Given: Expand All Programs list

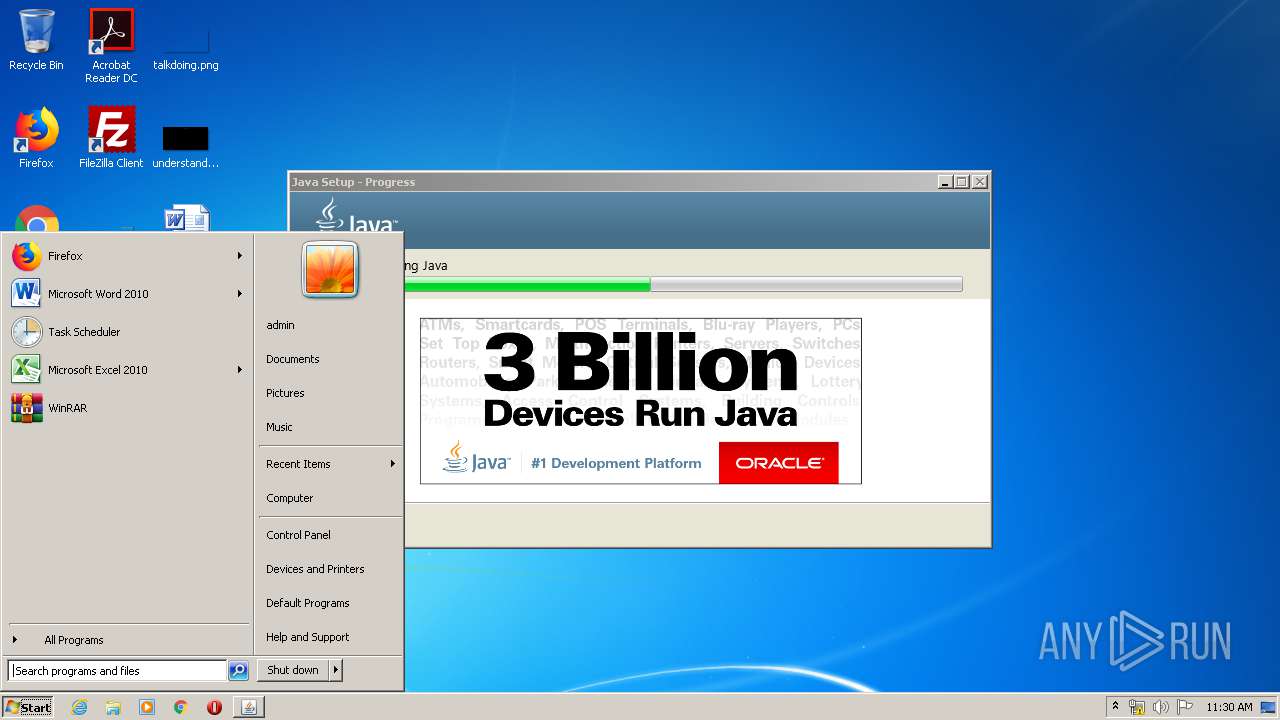Looking at the screenshot, I should (74, 640).
